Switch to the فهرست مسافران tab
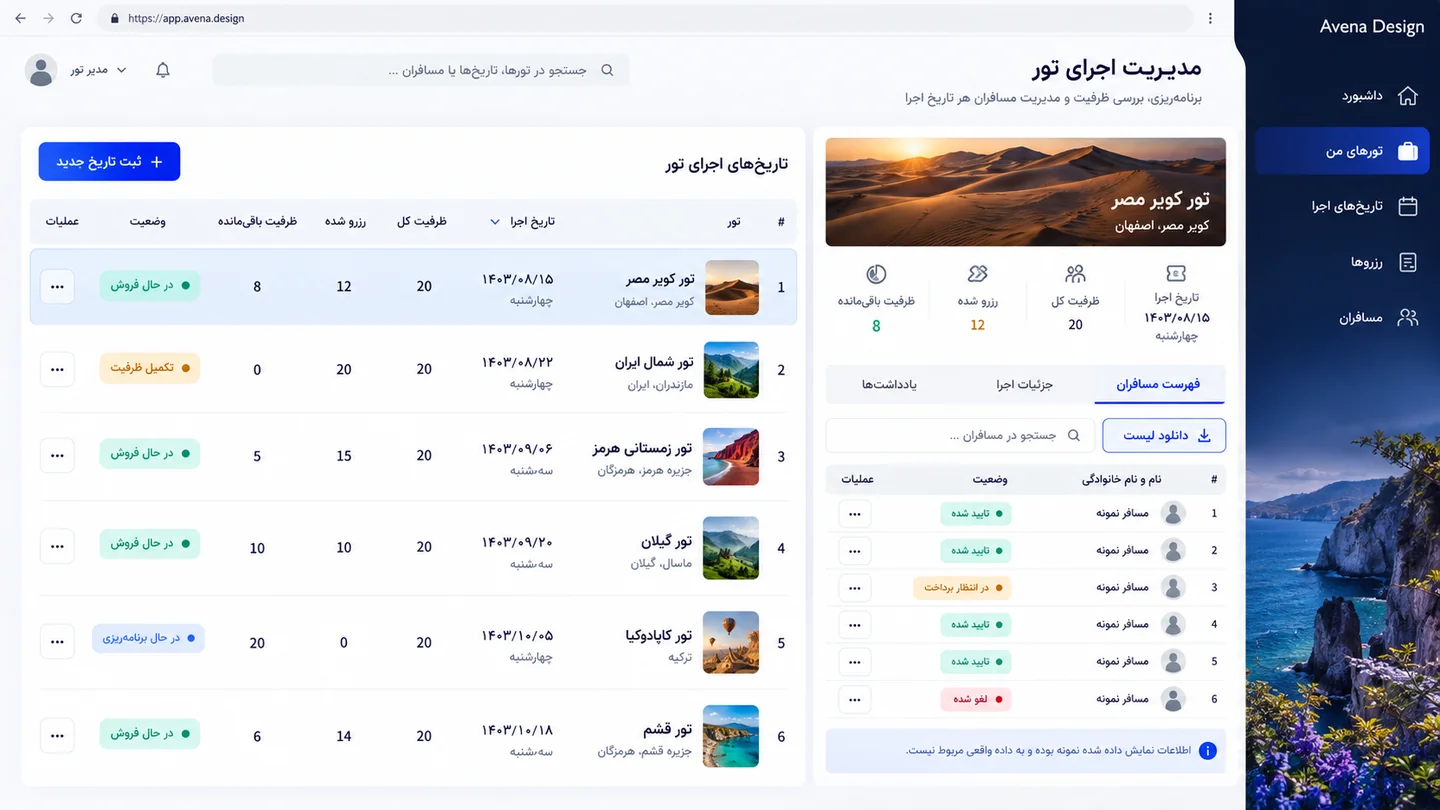This screenshot has width=1440, height=810. 1159,384
